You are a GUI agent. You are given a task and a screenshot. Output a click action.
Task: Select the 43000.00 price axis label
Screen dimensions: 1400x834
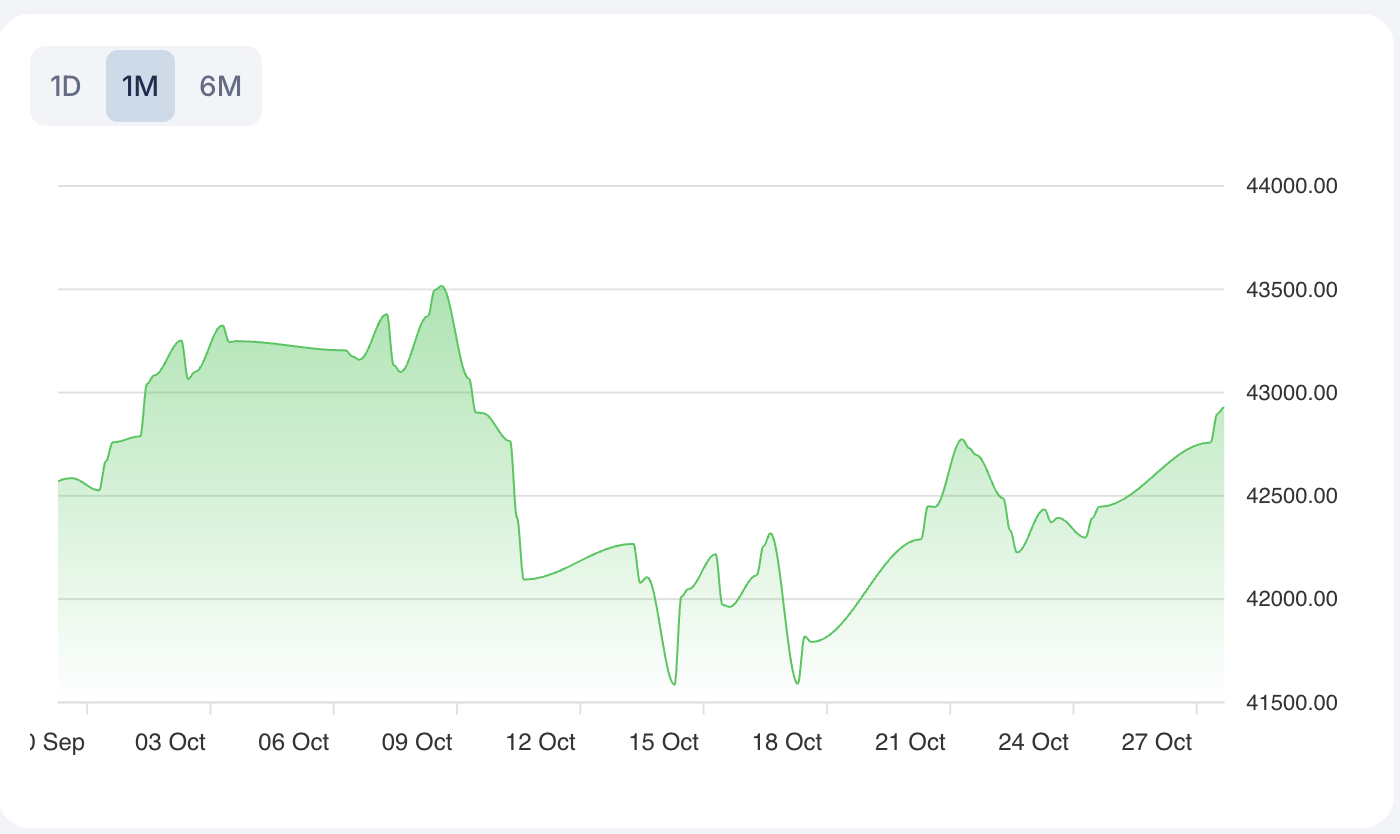[1292, 393]
